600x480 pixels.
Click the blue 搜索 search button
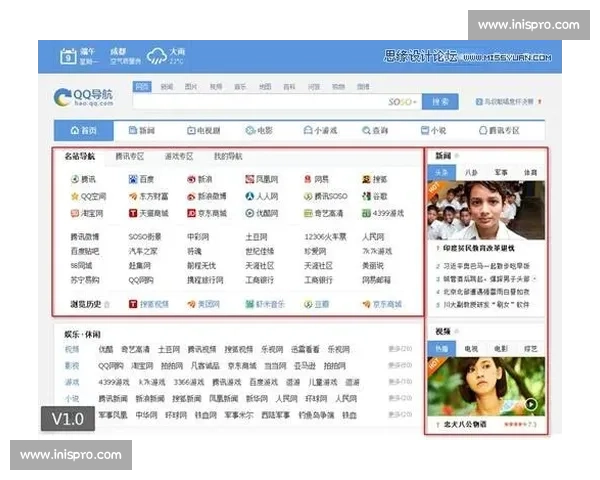(440, 102)
